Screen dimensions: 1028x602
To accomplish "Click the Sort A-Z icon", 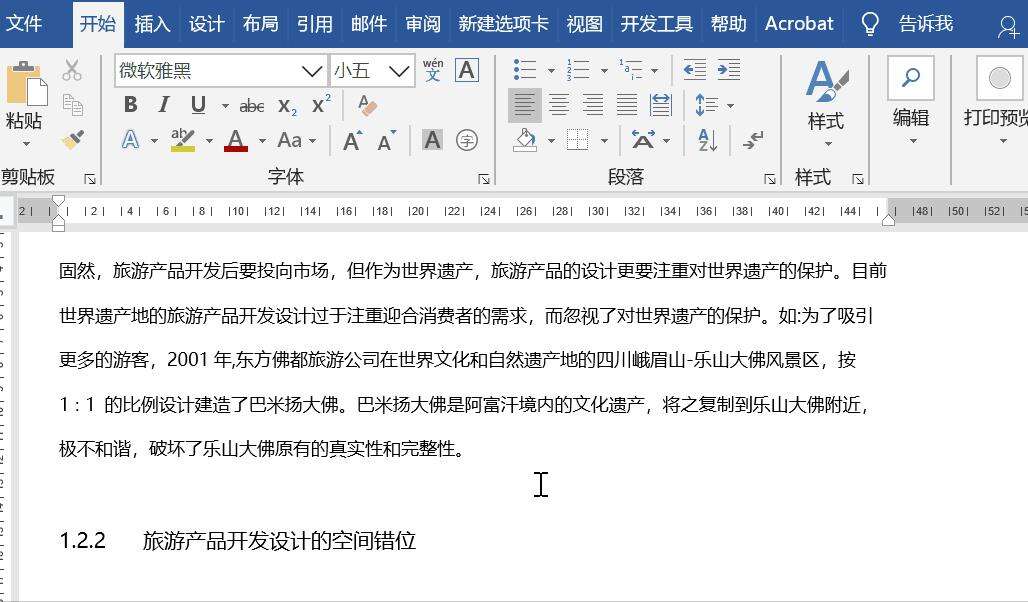I will (x=707, y=140).
